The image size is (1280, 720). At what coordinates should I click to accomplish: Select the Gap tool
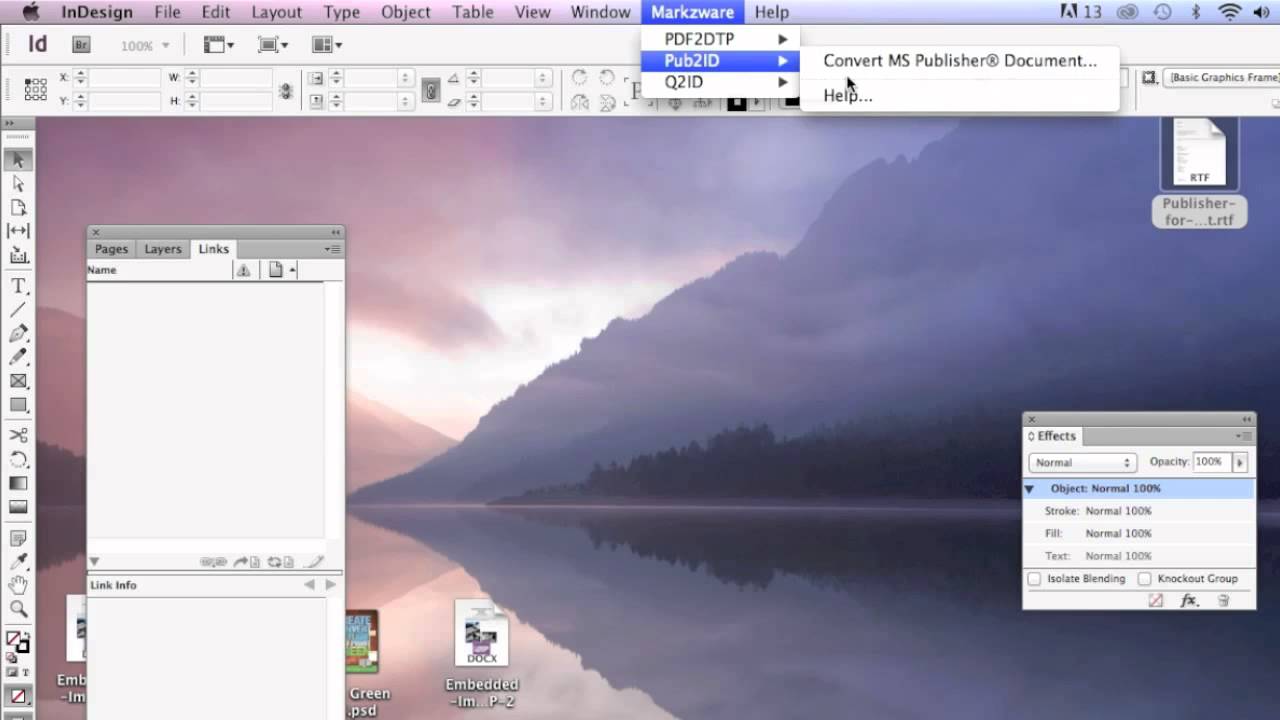click(x=18, y=231)
